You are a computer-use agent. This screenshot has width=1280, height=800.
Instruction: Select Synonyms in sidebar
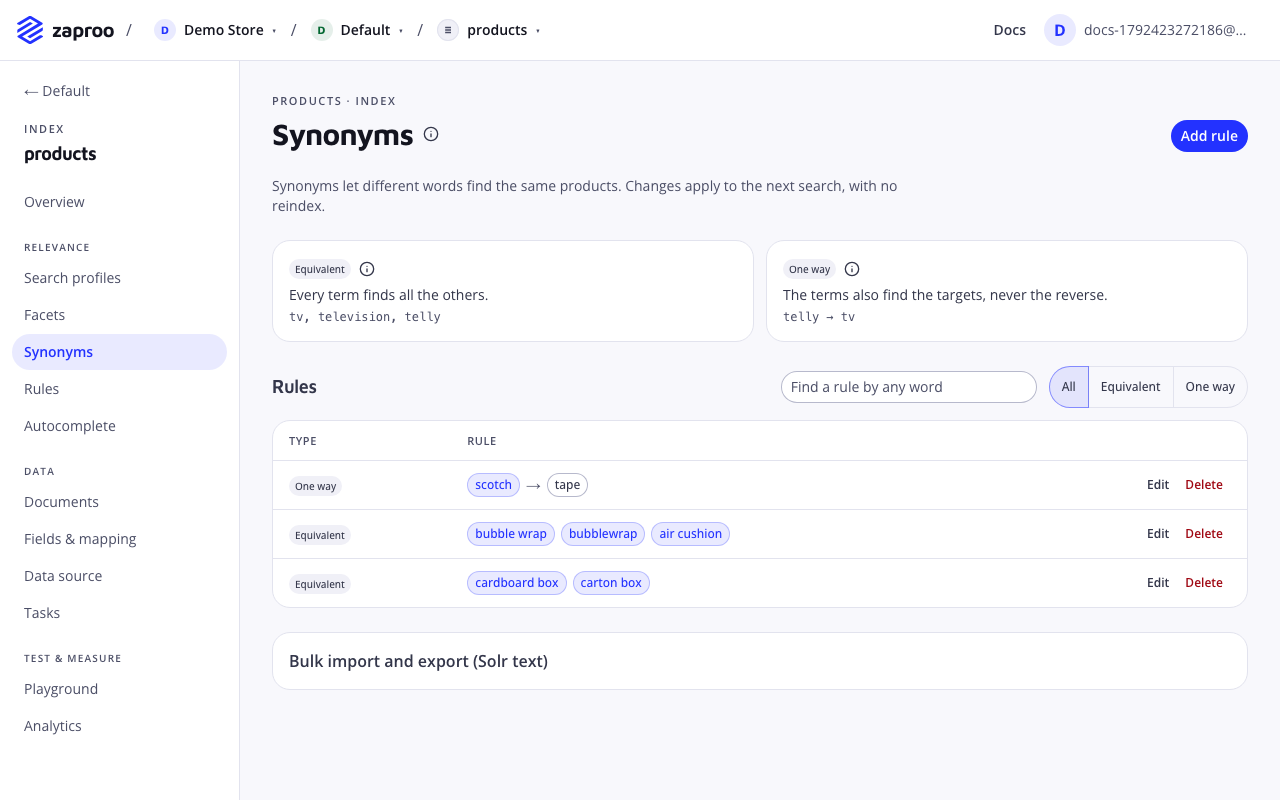point(119,352)
